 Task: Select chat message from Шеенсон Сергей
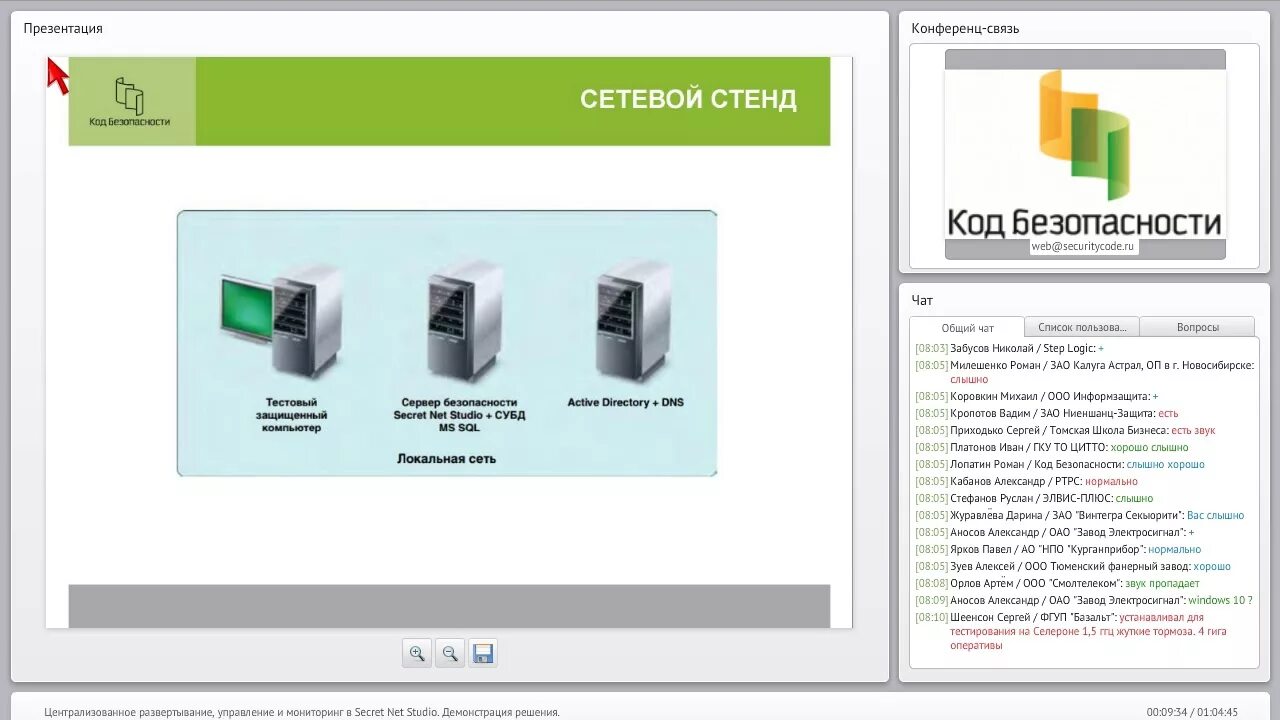click(1072, 631)
